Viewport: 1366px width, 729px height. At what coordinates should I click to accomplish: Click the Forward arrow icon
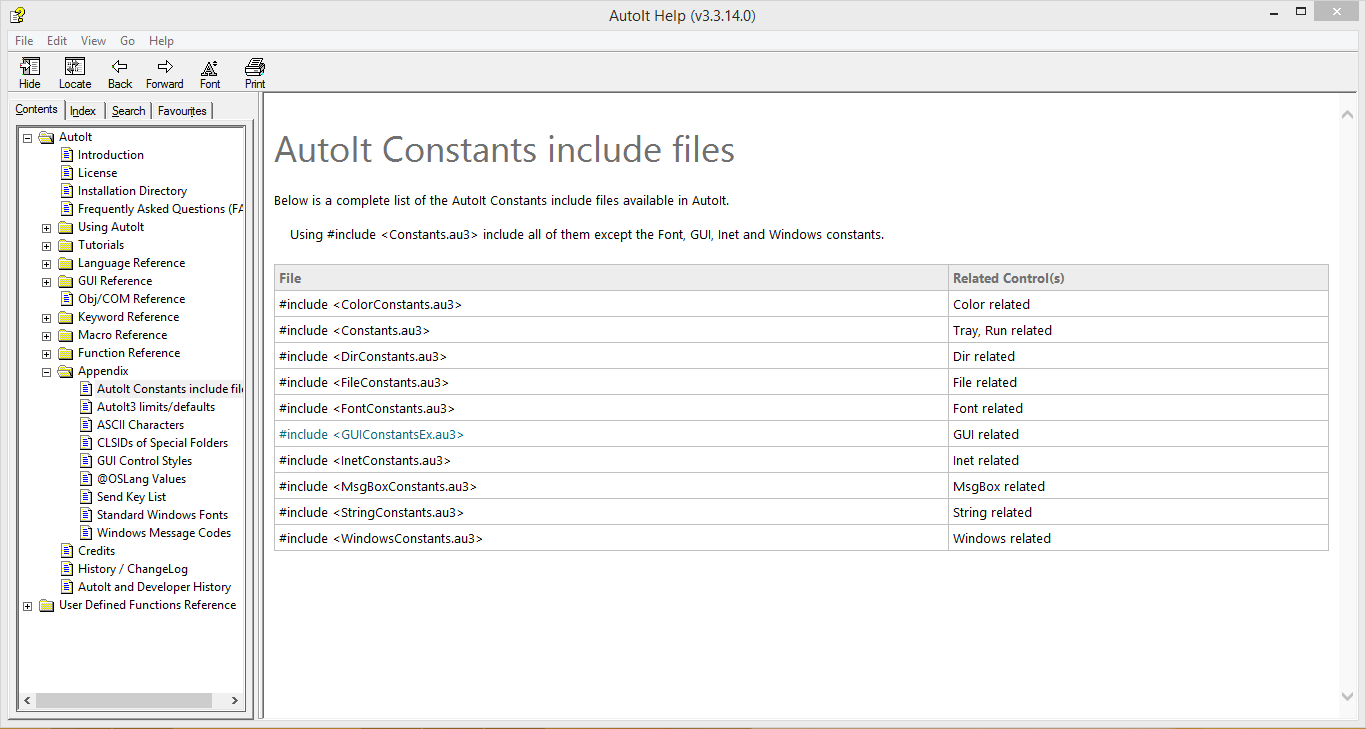click(x=165, y=67)
